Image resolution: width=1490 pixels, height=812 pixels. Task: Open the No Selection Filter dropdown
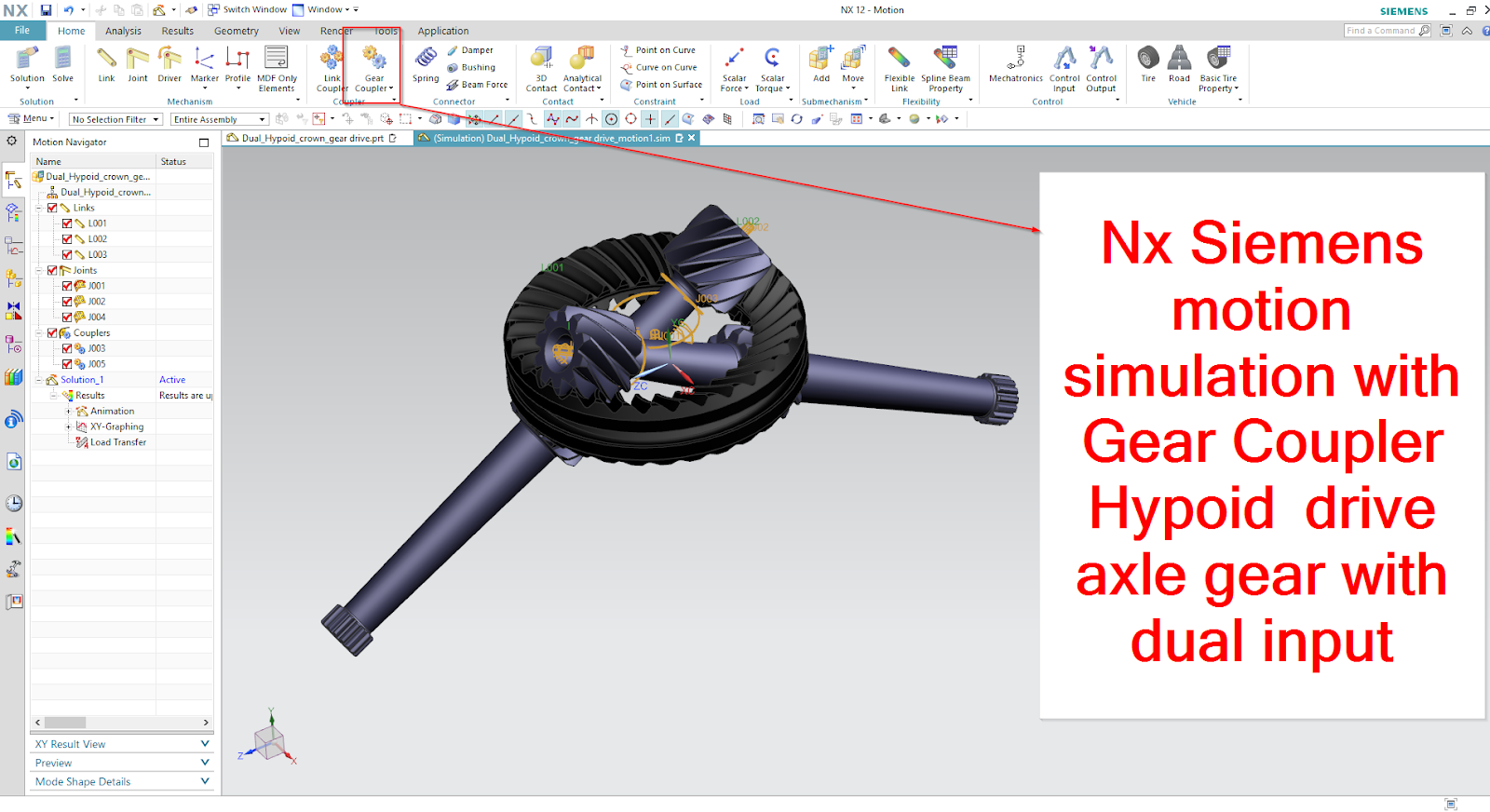[x=116, y=119]
